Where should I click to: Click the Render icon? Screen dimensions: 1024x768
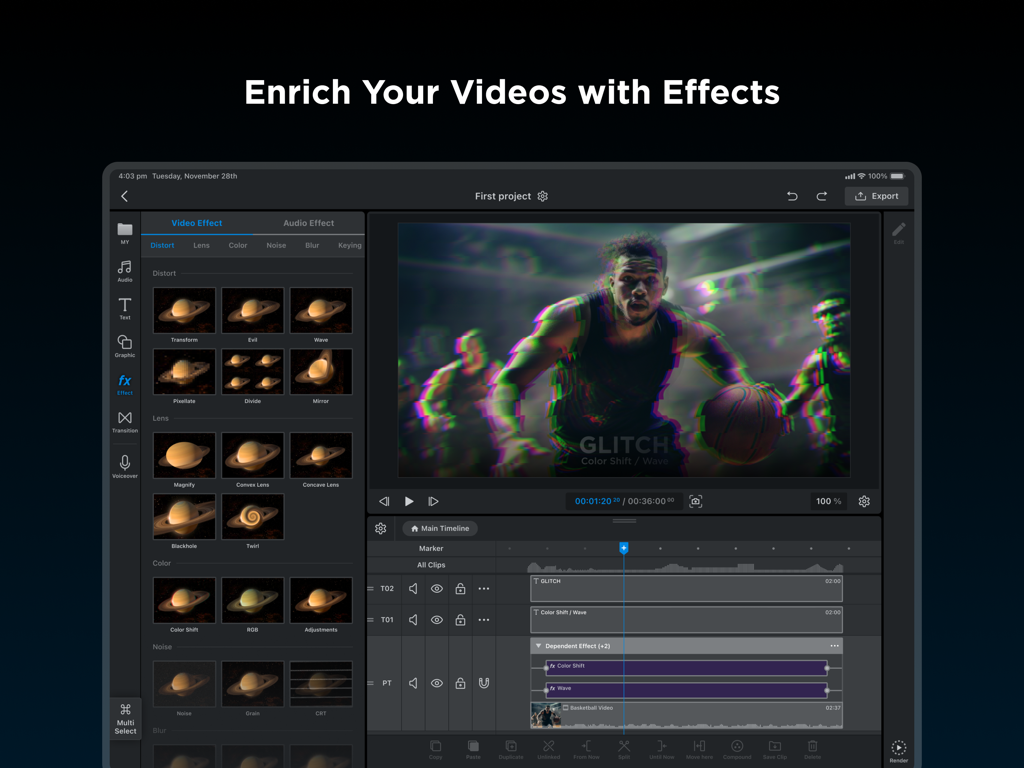click(x=898, y=750)
